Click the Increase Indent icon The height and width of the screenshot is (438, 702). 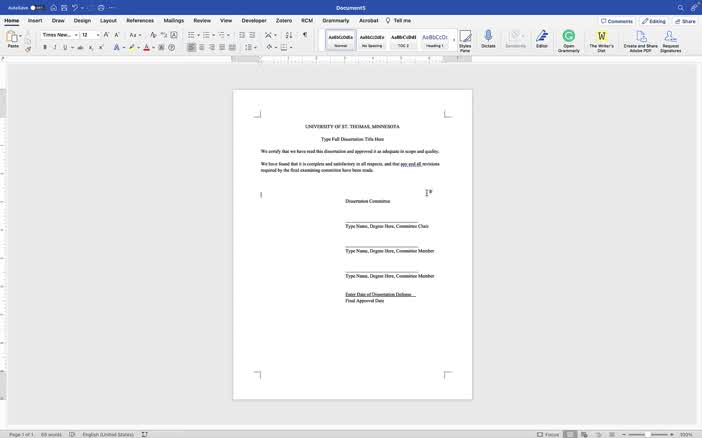(253, 35)
